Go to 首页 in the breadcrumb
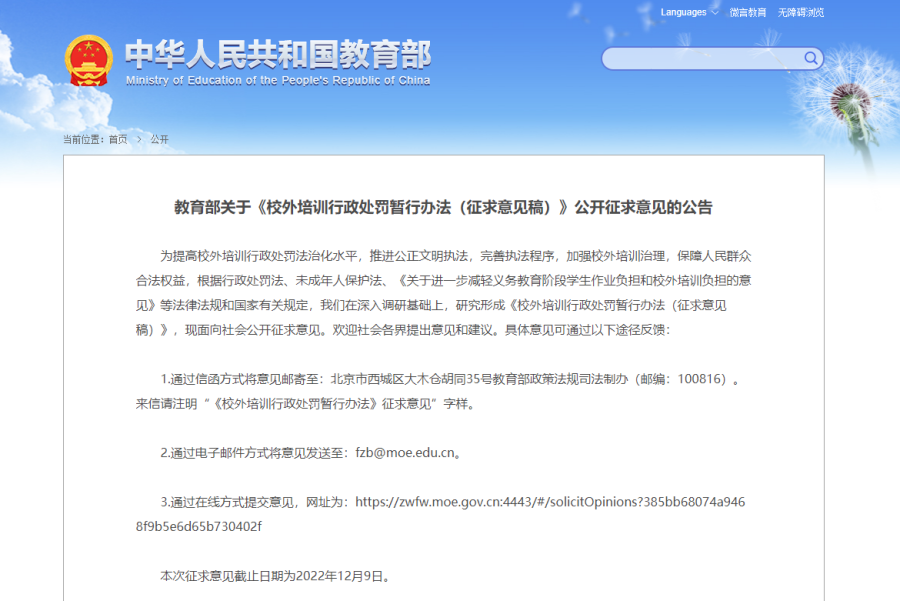 (x=118, y=139)
